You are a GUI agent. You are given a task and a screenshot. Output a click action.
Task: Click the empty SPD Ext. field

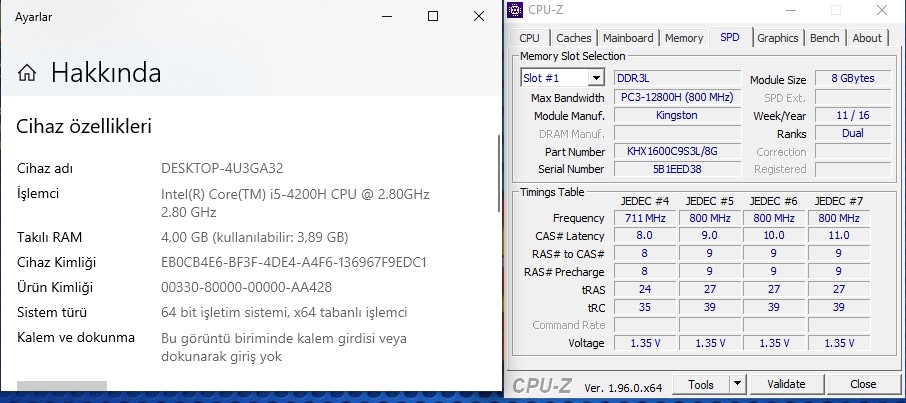(853, 97)
